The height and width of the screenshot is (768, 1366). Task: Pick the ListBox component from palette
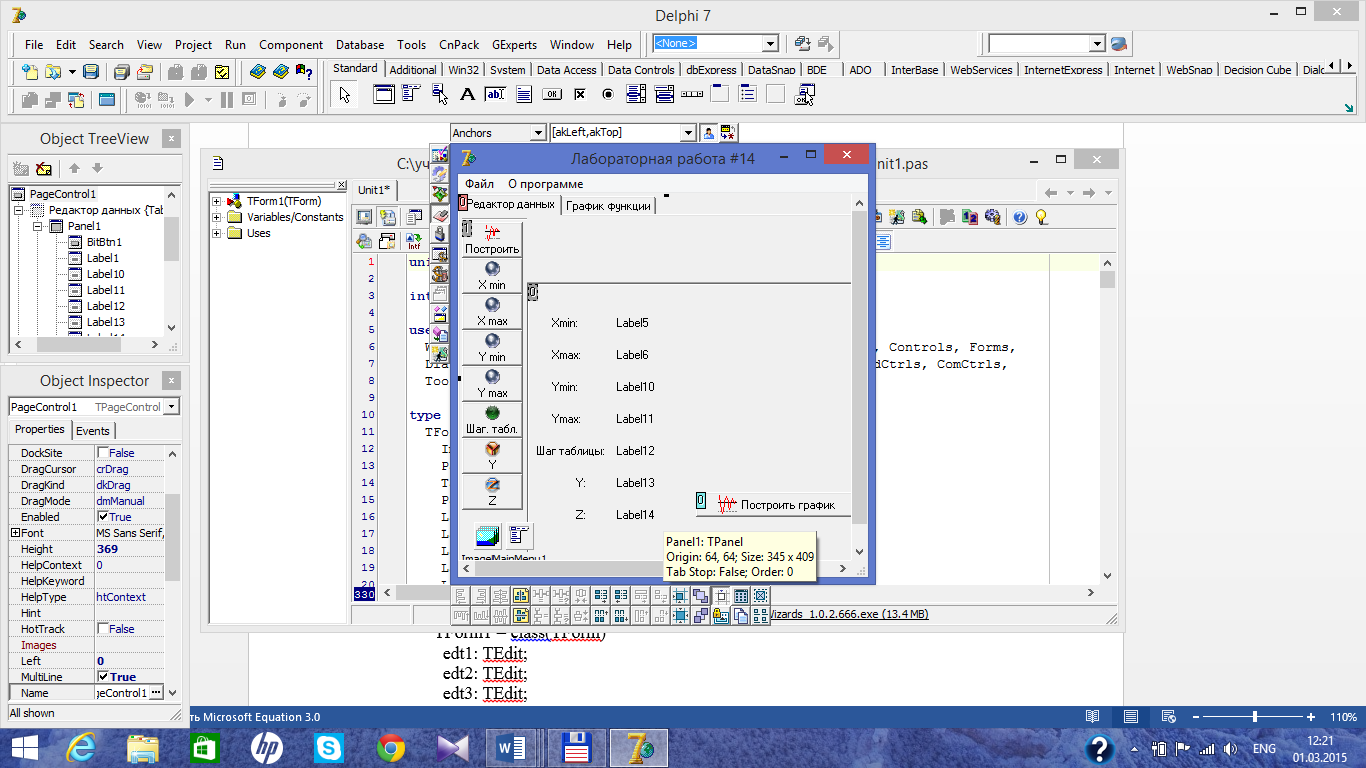pyautogui.click(x=635, y=95)
